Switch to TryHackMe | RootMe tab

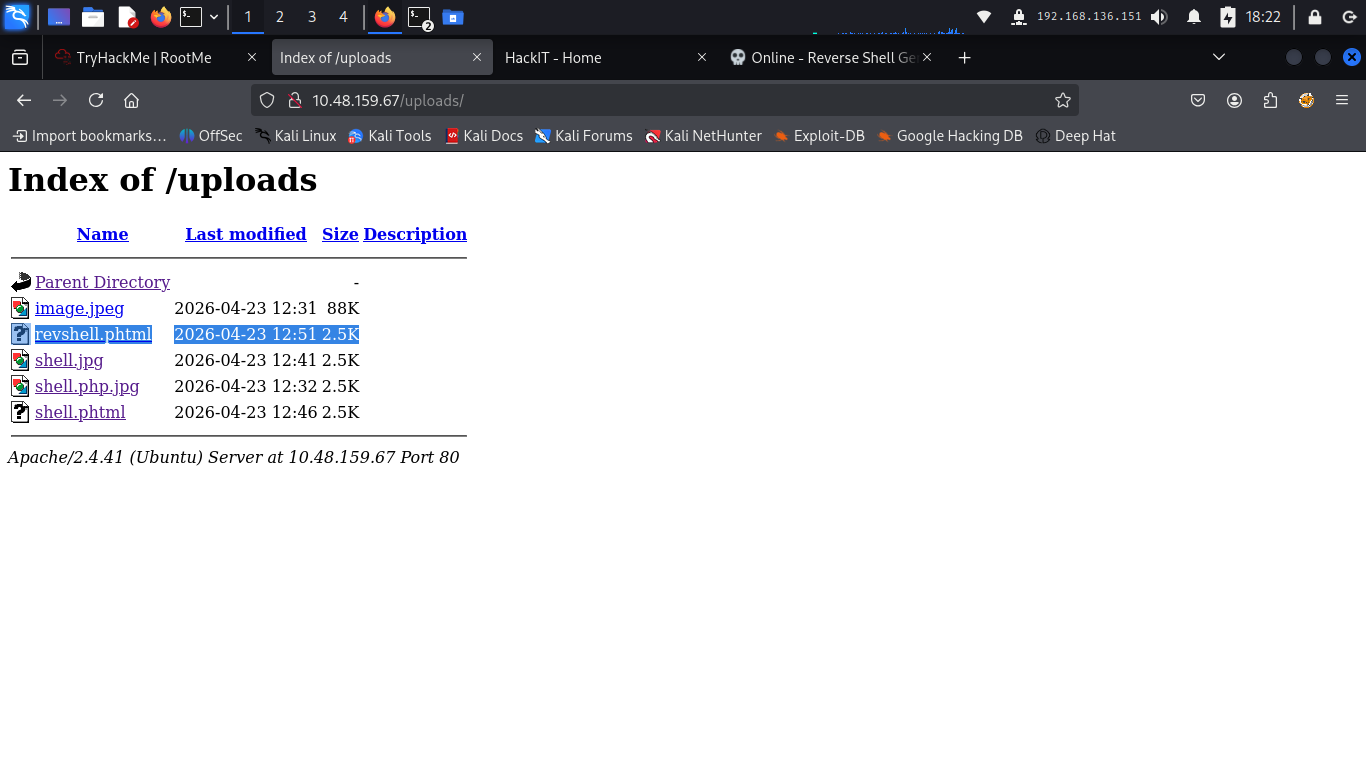(x=157, y=58)
